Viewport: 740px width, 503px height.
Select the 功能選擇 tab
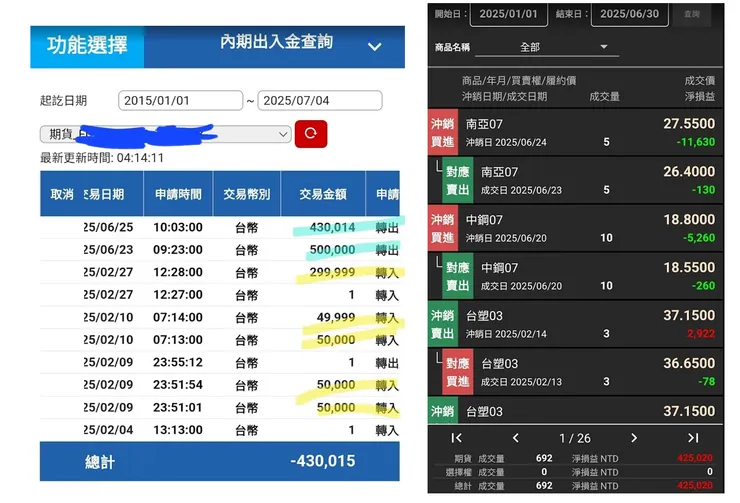tap(87, 46)
